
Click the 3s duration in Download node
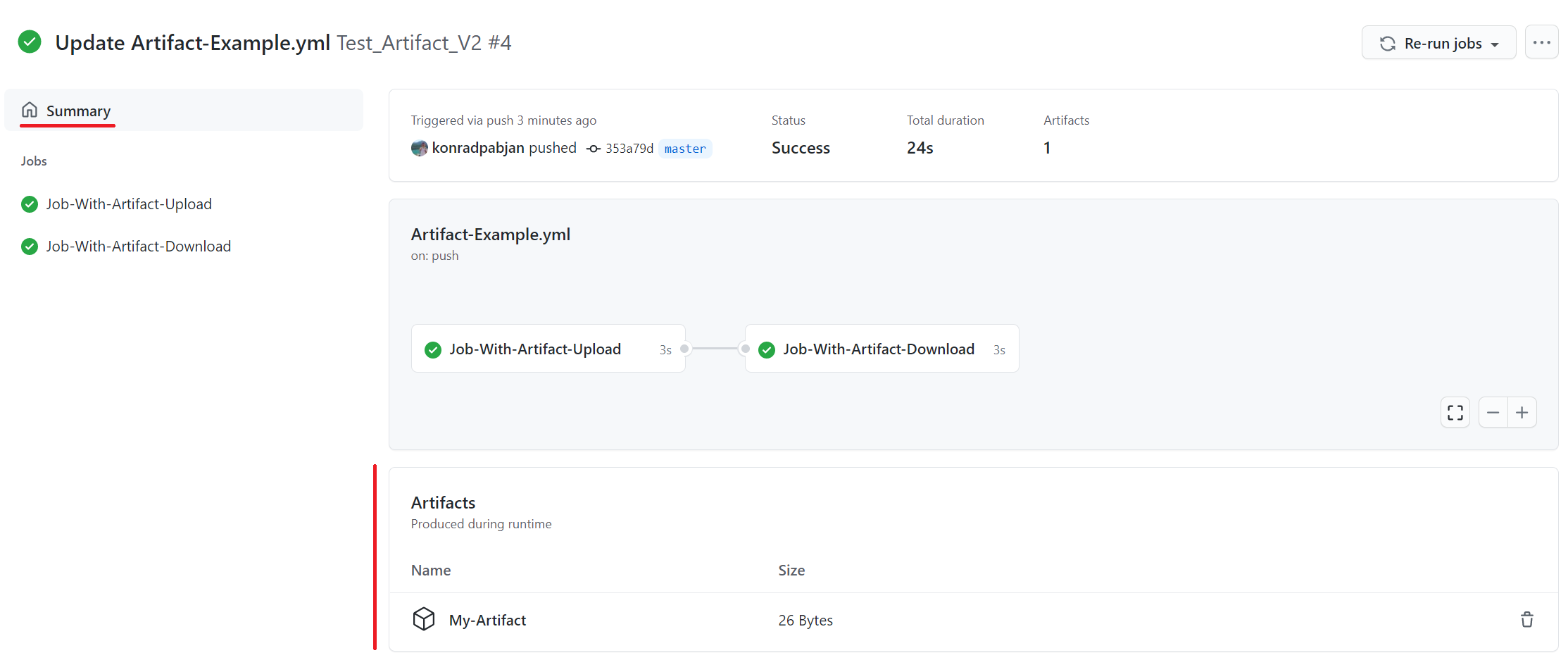[x=999, y=350]
